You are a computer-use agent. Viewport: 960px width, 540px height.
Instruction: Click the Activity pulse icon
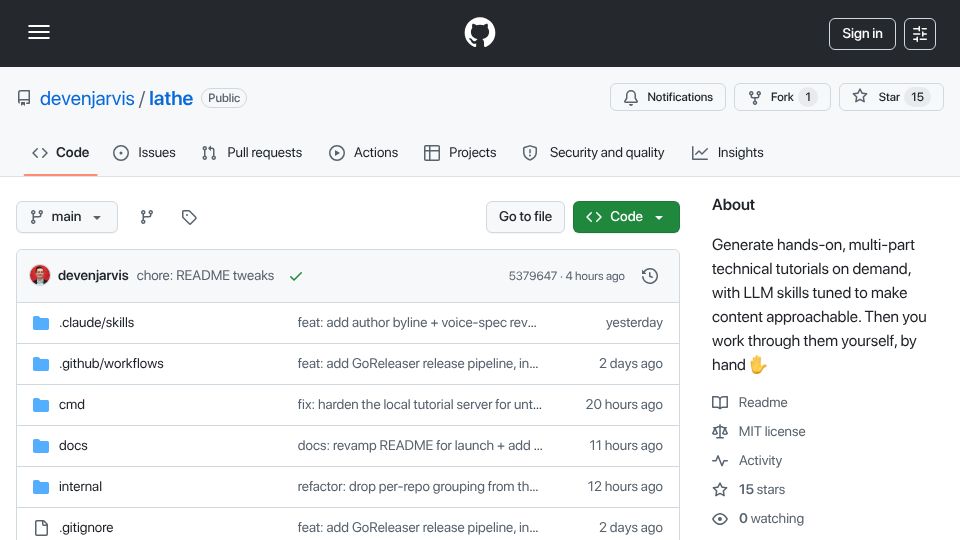(720, 460)
